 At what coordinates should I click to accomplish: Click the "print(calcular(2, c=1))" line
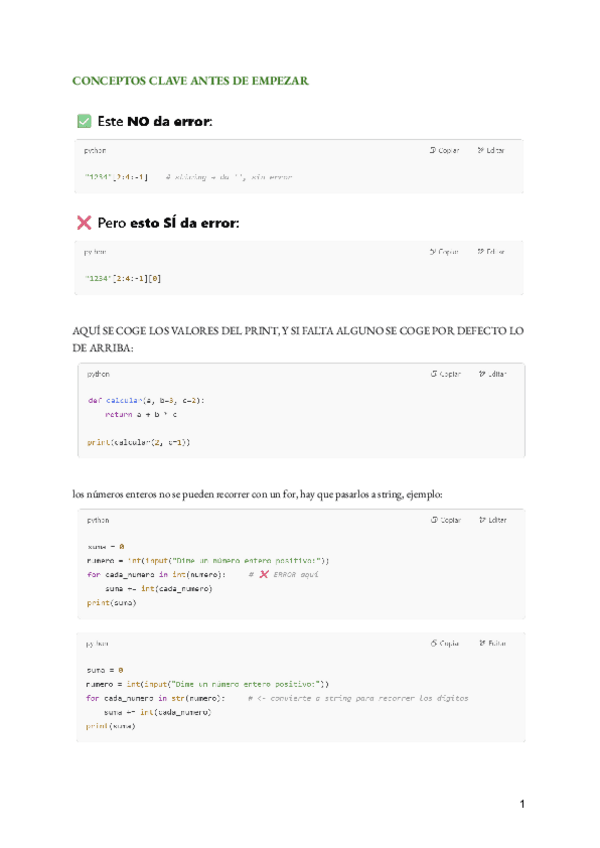click(138, 441)
